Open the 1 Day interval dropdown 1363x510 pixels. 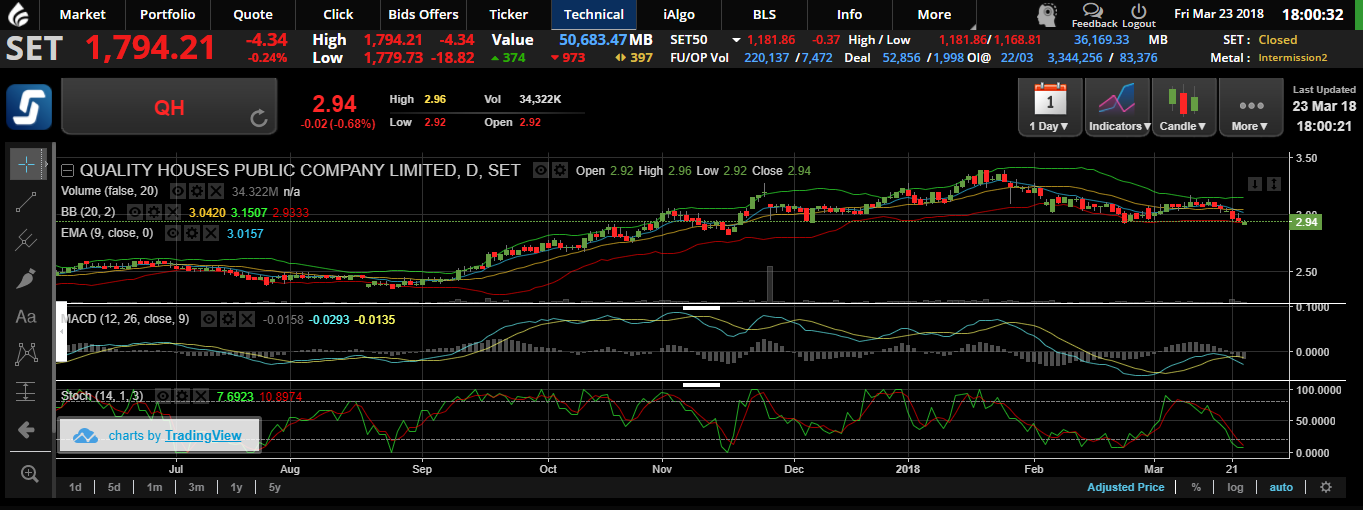point(1049,107)
